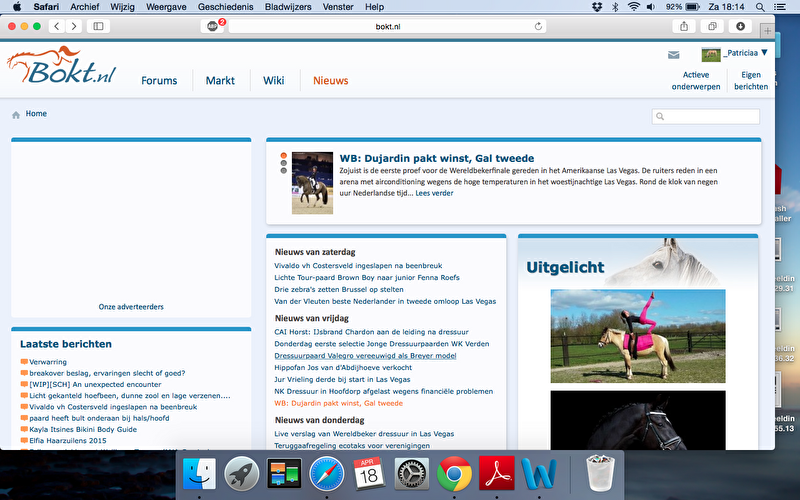The image size is (800, 500).
Task: Open Uitgelicht photo of pink-clad vaulter
Action: (x=638, y=336)
